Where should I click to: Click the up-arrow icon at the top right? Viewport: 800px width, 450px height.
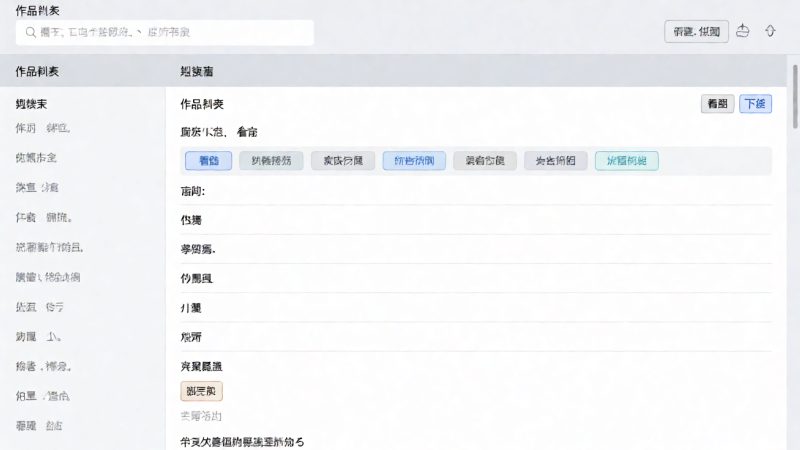click(x=770, y=31)
